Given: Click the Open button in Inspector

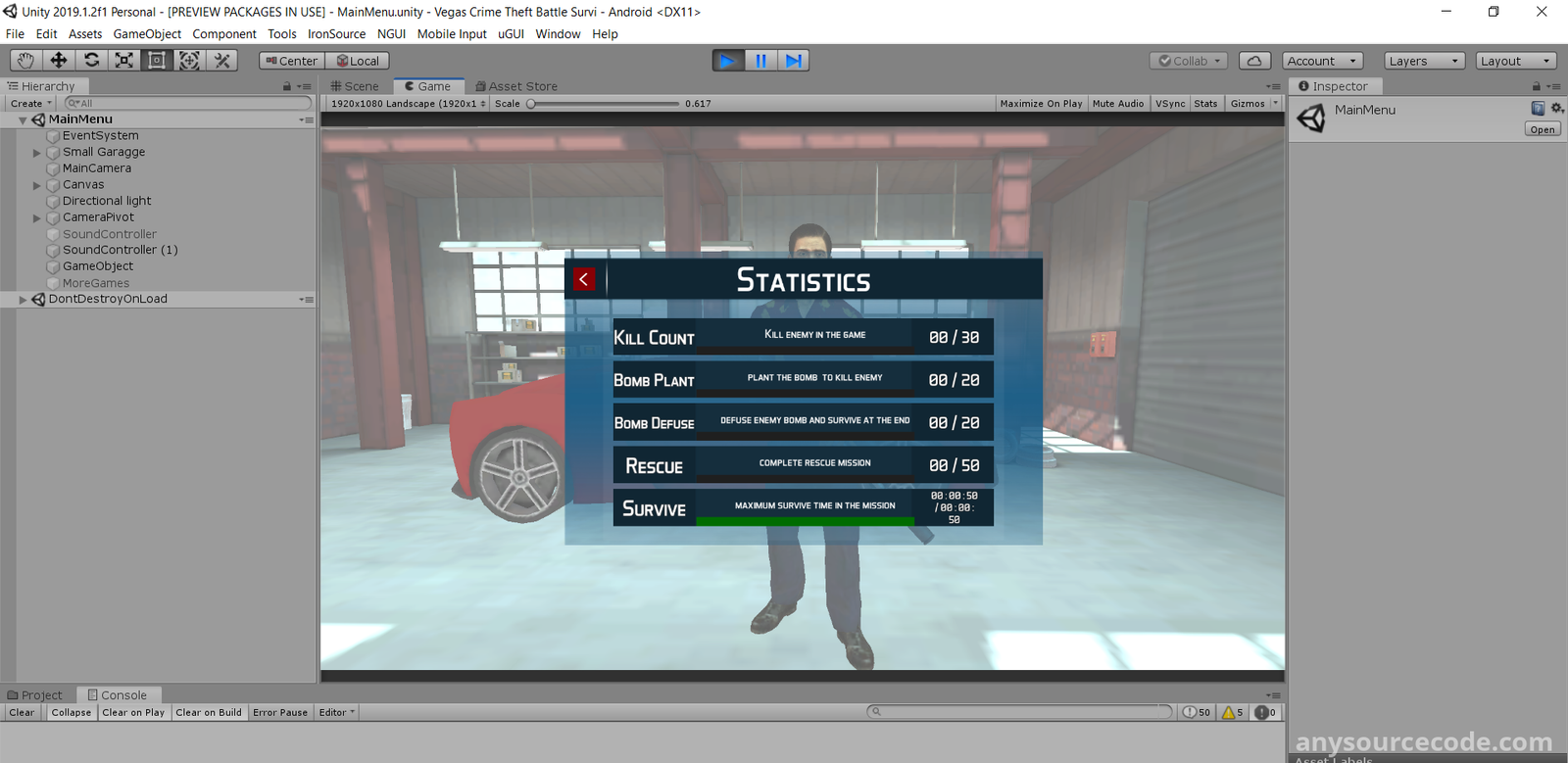Looking at the screenshot, I should (1542, 129).
